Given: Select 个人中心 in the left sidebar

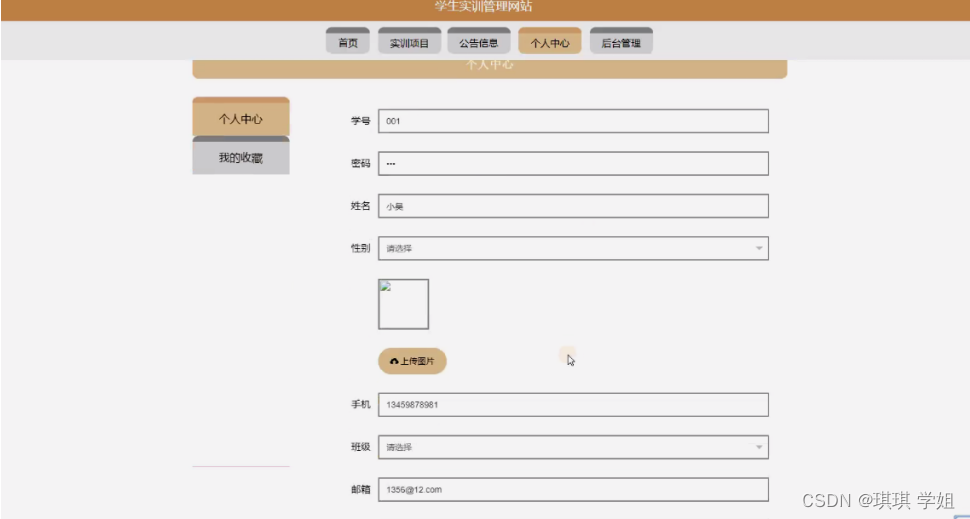Looking at the screenshot, I should (241, 117).
